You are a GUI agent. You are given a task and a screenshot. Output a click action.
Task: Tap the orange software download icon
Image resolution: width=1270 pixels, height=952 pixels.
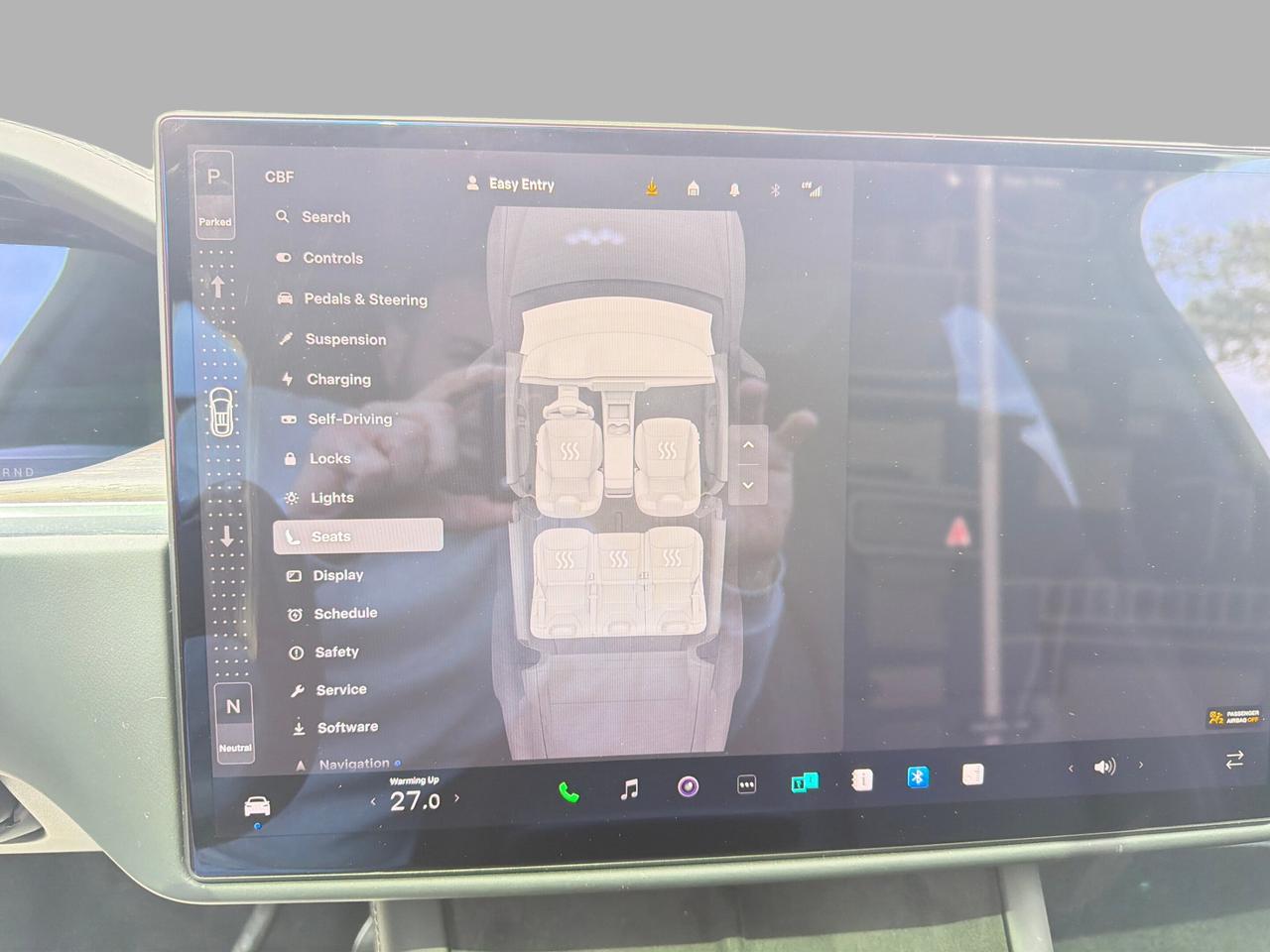(x=652, y=186)
